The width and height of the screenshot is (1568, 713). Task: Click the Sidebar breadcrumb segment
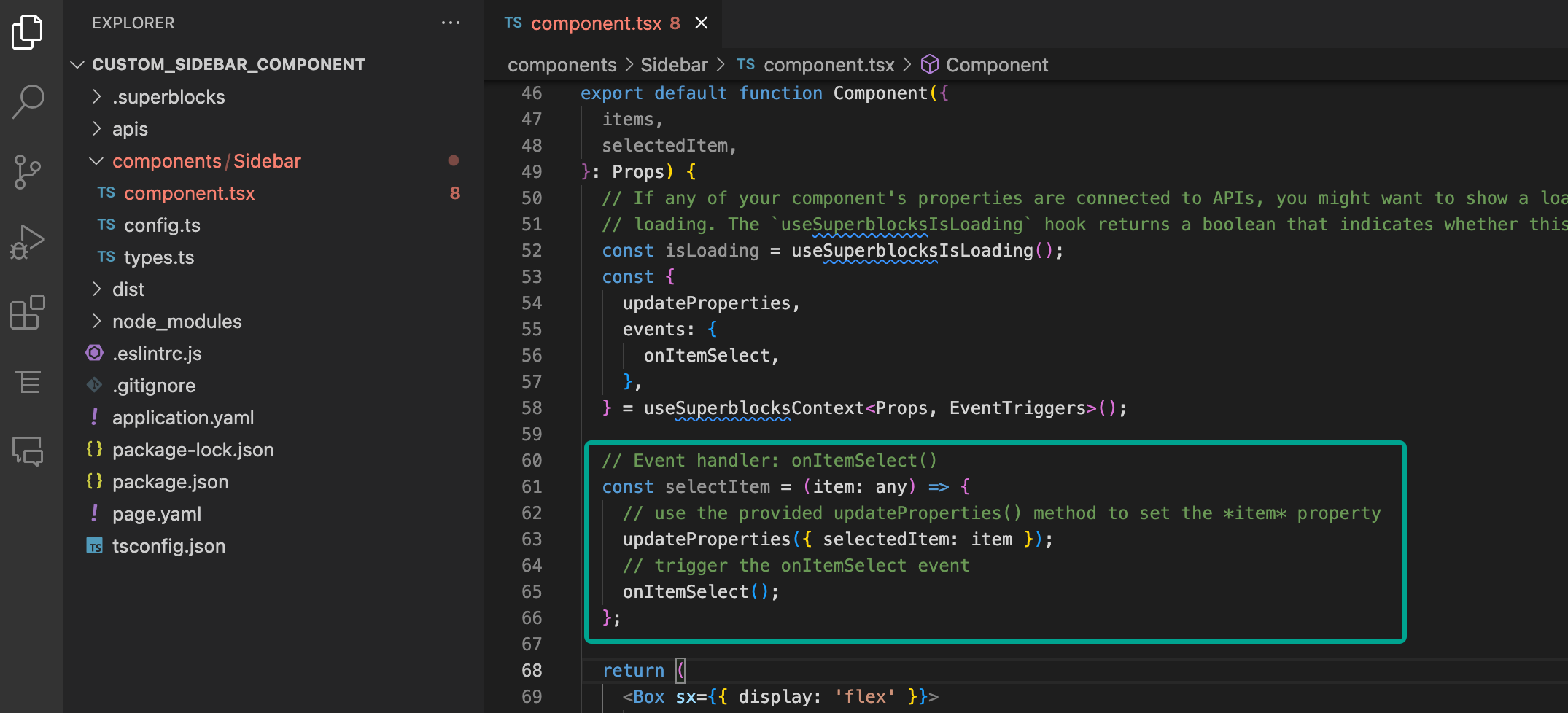pos(674,65)
